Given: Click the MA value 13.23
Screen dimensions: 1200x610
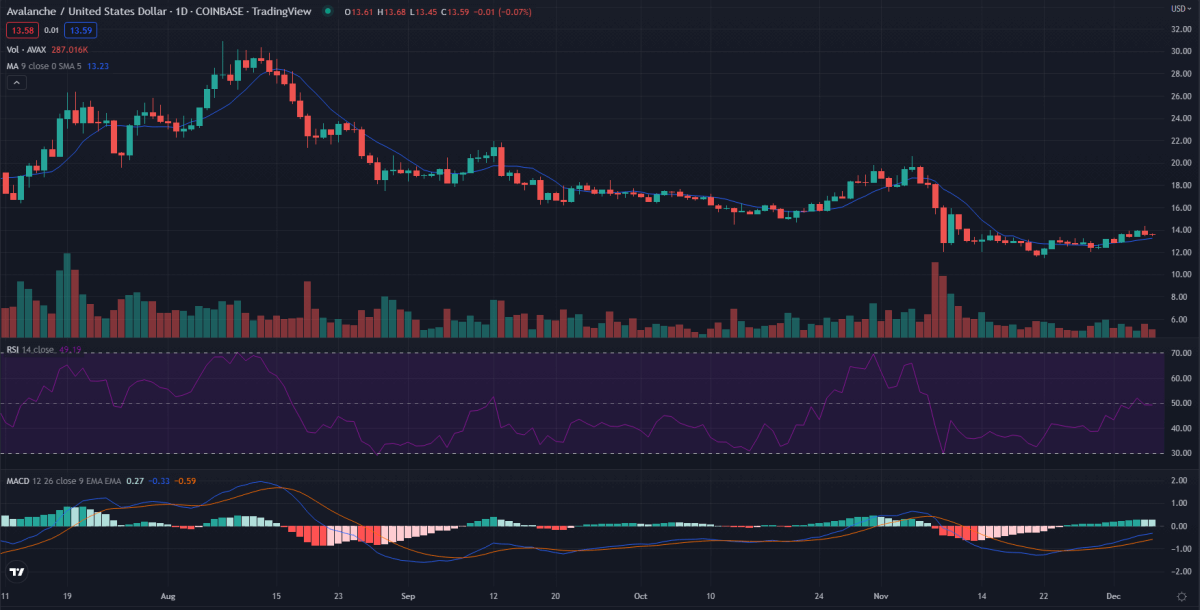Looking at the screenshot, I should tap(98, 66).
